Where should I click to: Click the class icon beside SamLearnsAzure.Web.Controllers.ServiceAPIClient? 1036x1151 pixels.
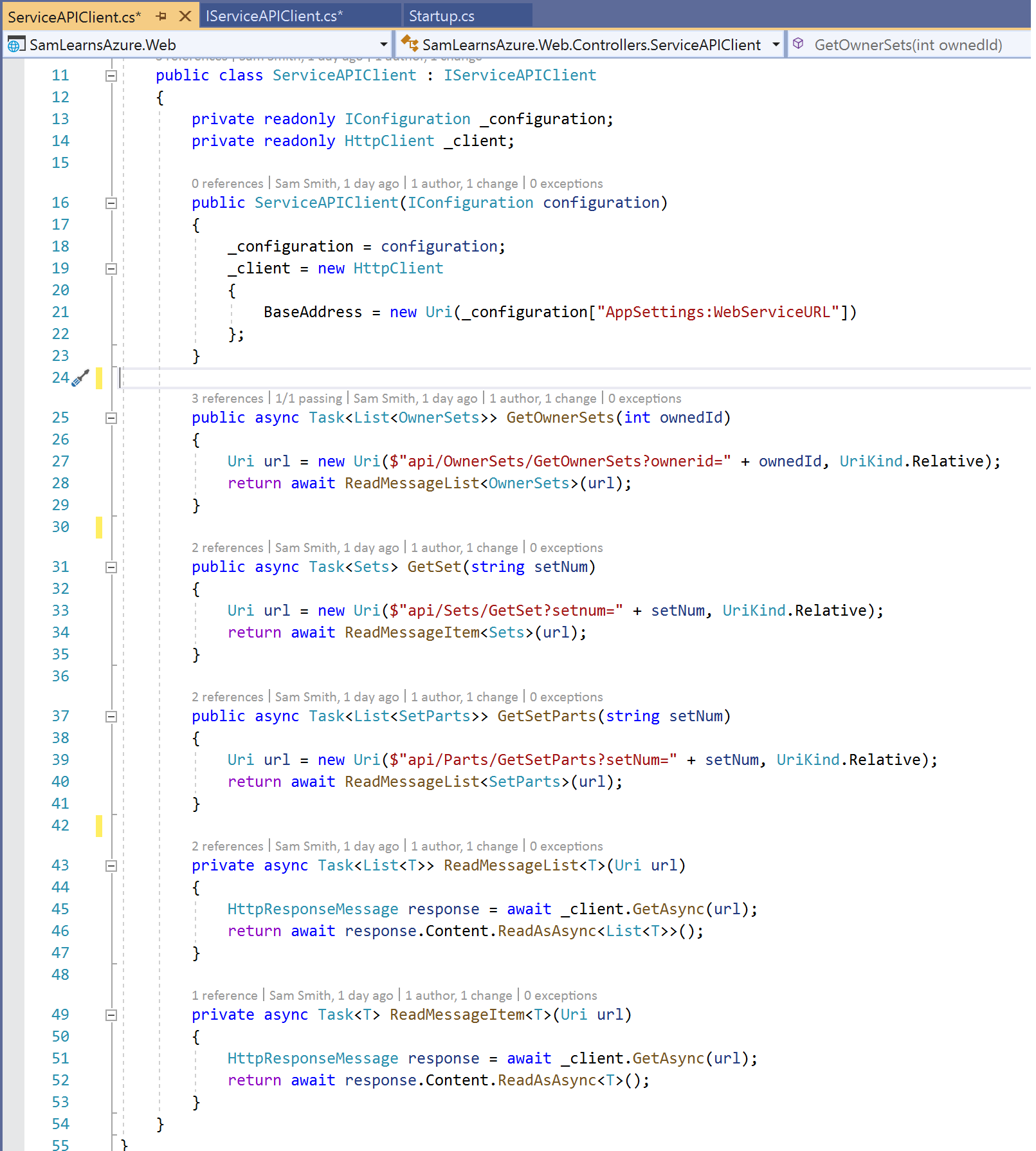point(410,44)
